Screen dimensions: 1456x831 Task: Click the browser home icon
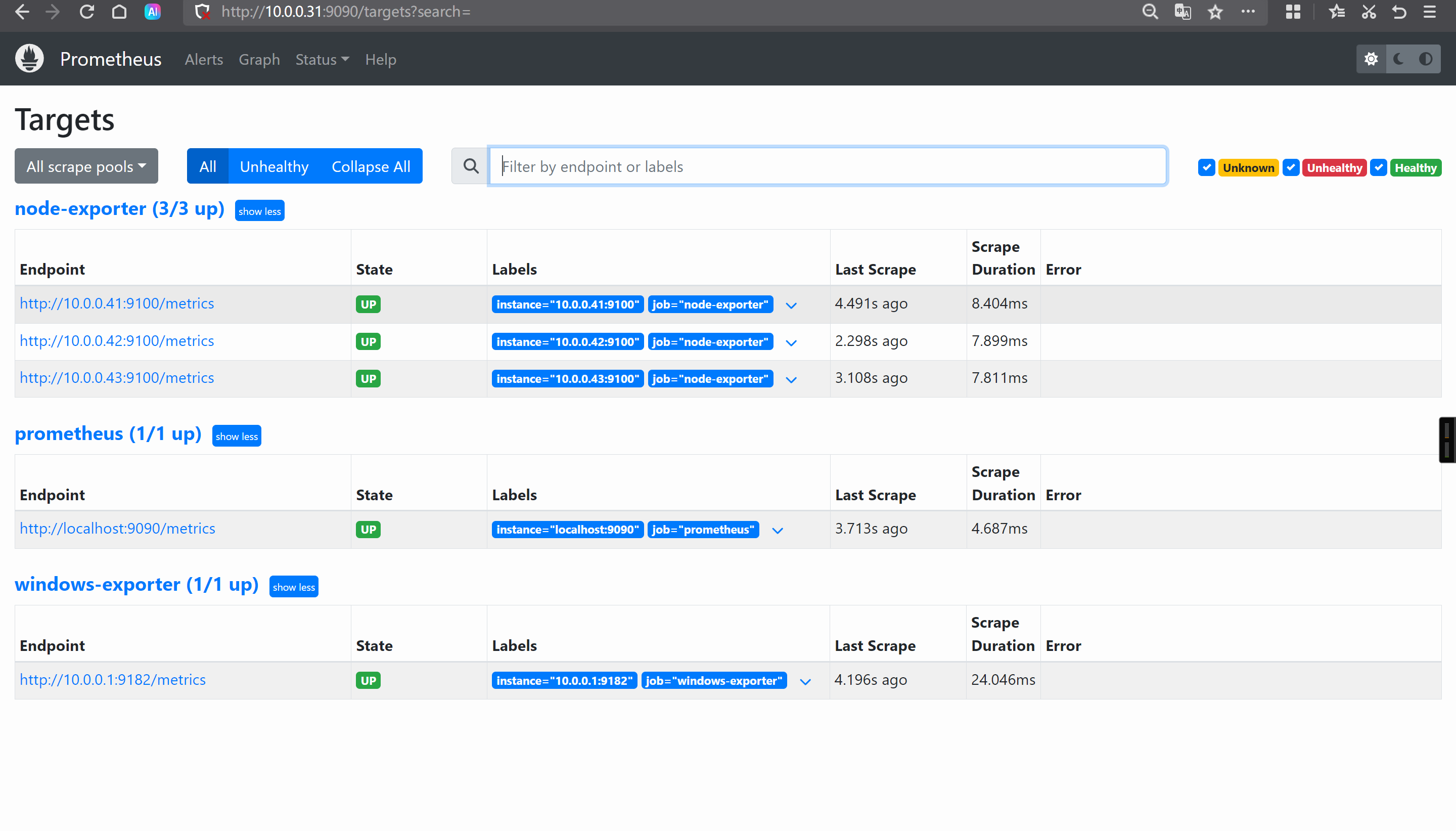coord(119,12)
